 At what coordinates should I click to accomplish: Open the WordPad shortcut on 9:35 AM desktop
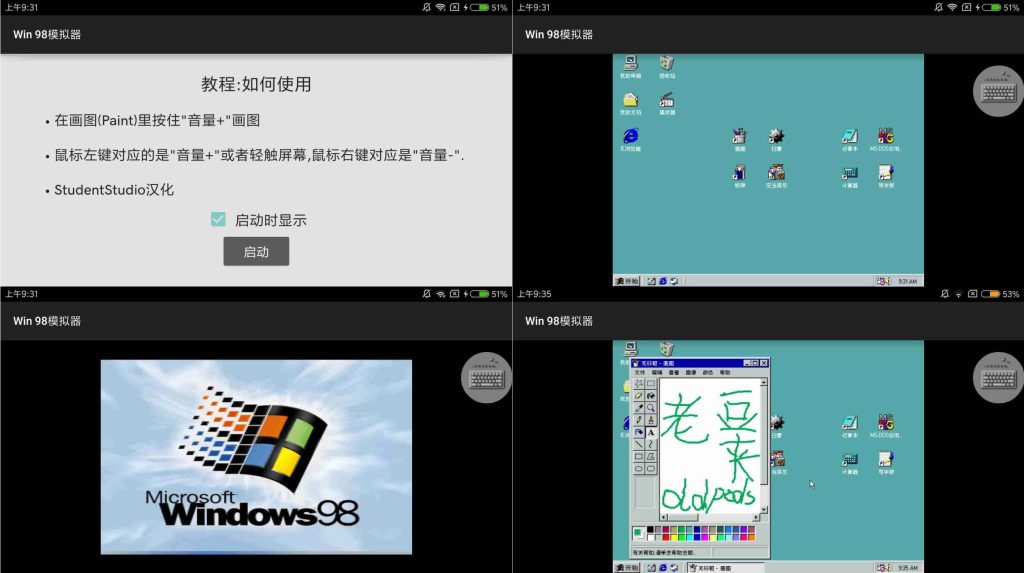point(886,462)
